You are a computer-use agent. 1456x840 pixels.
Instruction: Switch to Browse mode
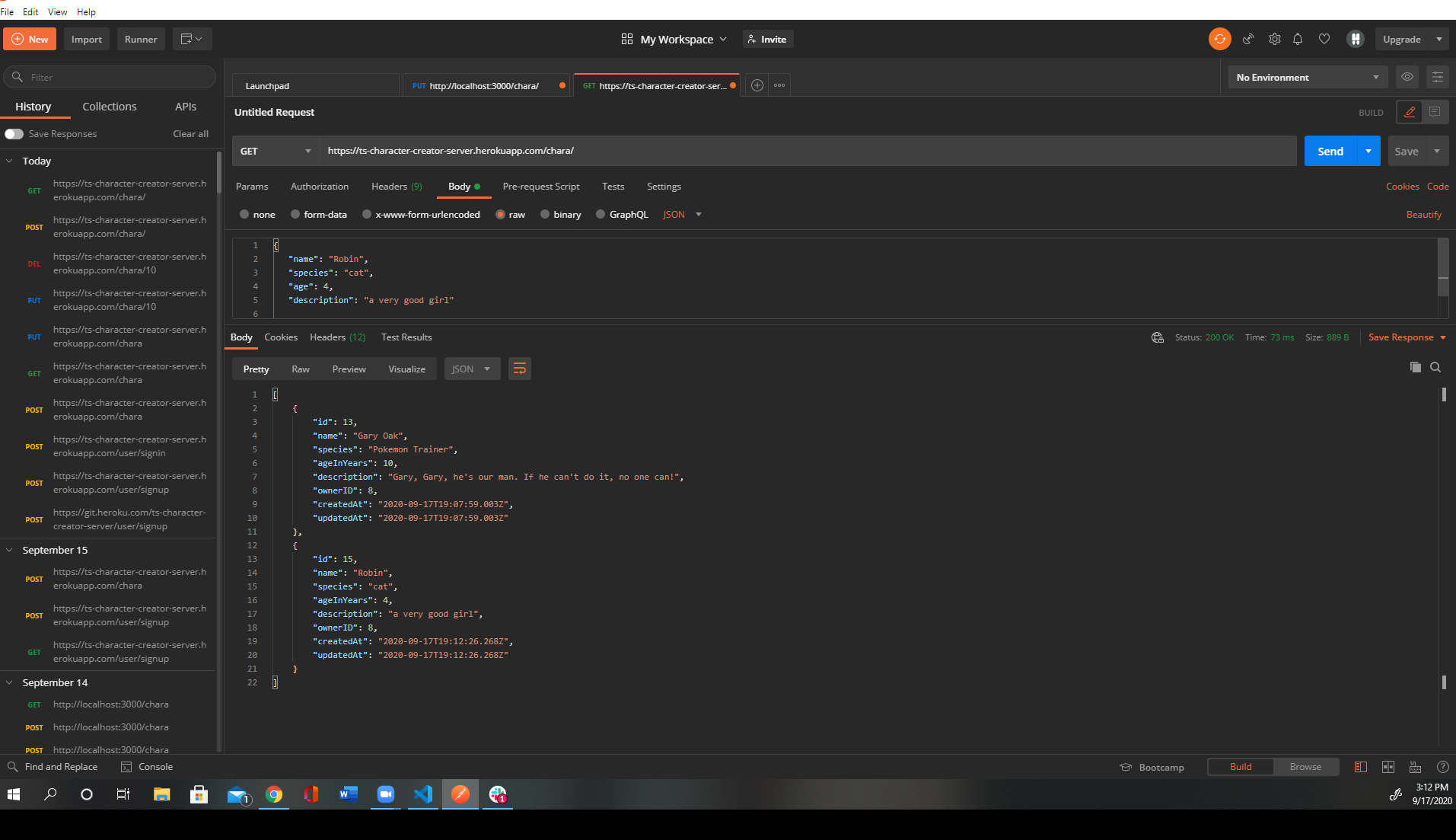1305,767
